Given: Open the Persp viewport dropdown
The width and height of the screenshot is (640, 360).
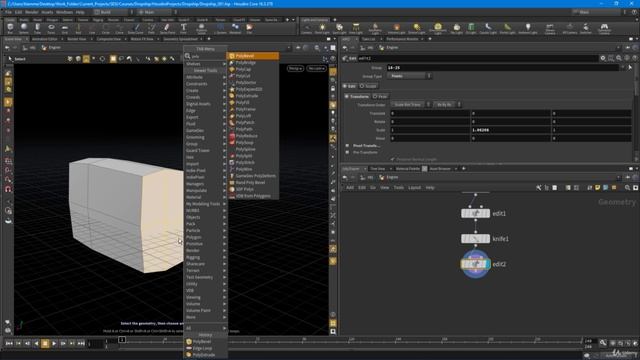Looking at the screenshot, I should (295, 68).
